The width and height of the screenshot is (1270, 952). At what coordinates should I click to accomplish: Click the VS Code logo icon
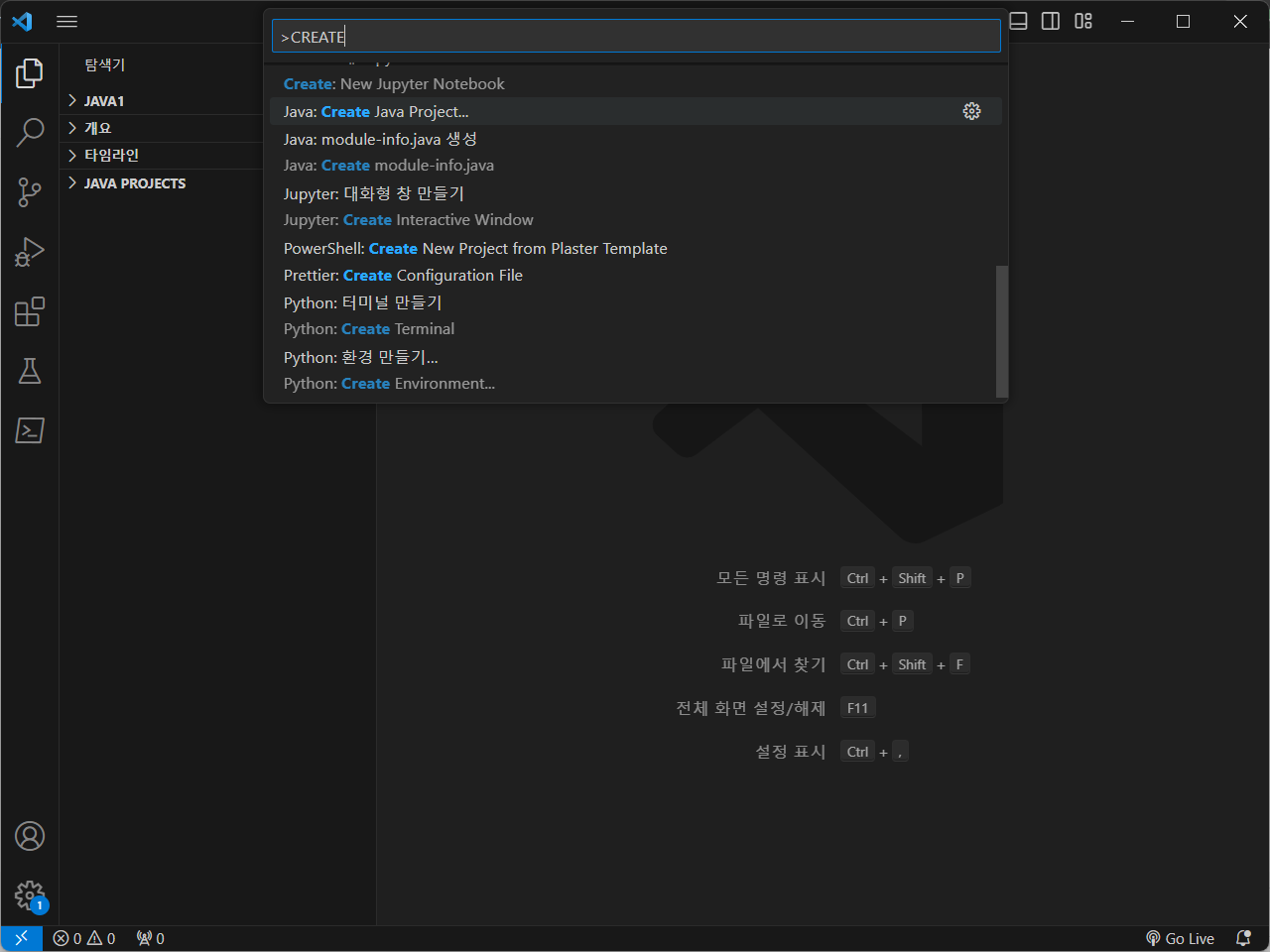[22, 21]
